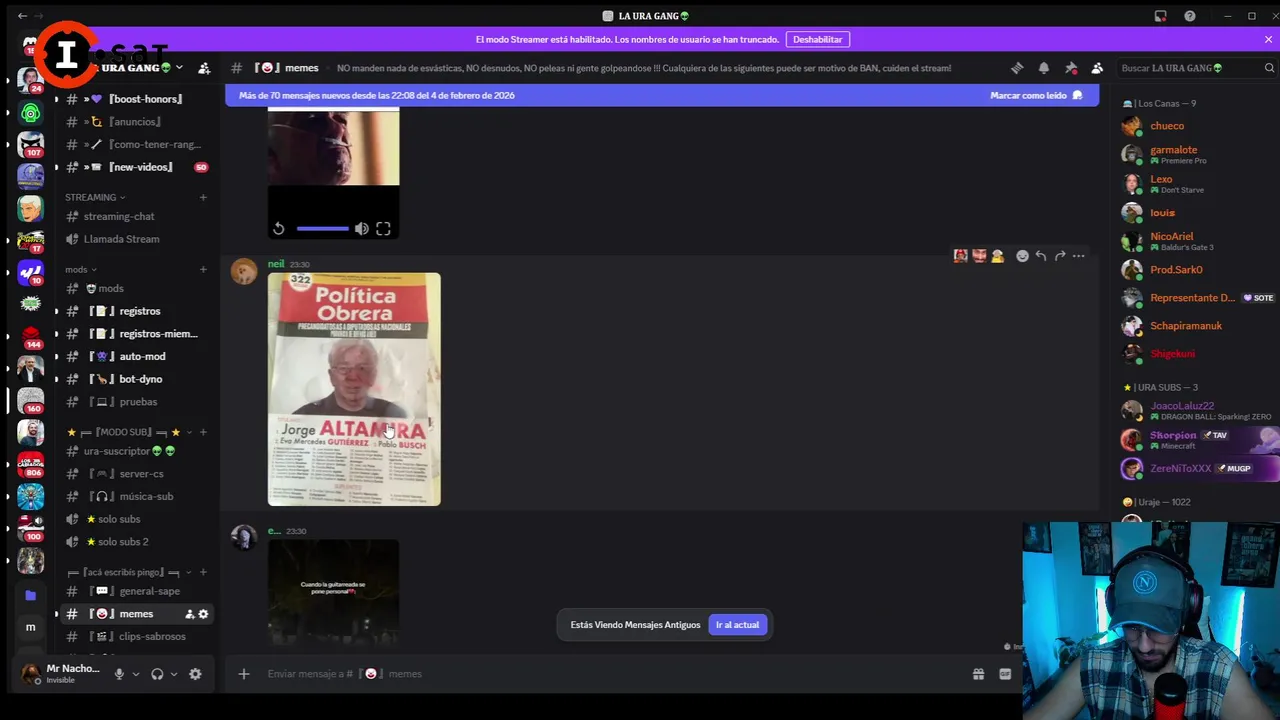Open the help question mark icon
Viewport: 1280px width, 720px height.
coord(1190,16)
